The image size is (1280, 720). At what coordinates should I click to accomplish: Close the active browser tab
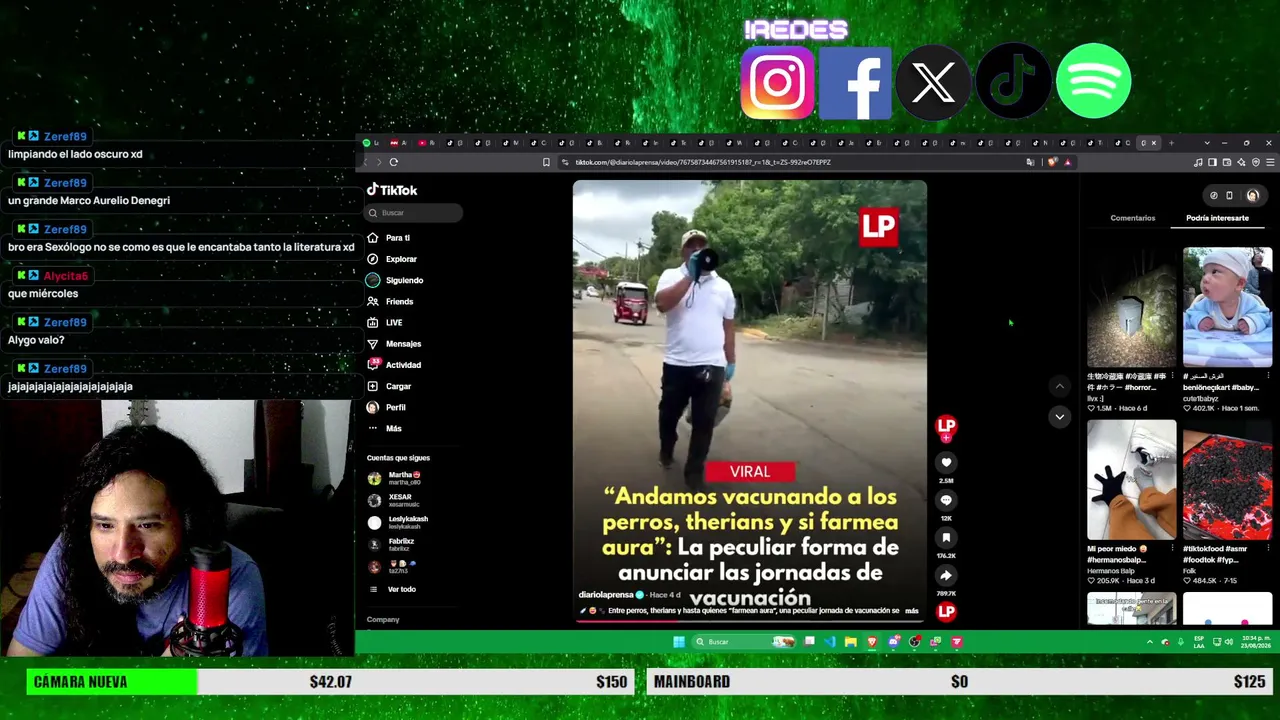tap(1153, 143)
